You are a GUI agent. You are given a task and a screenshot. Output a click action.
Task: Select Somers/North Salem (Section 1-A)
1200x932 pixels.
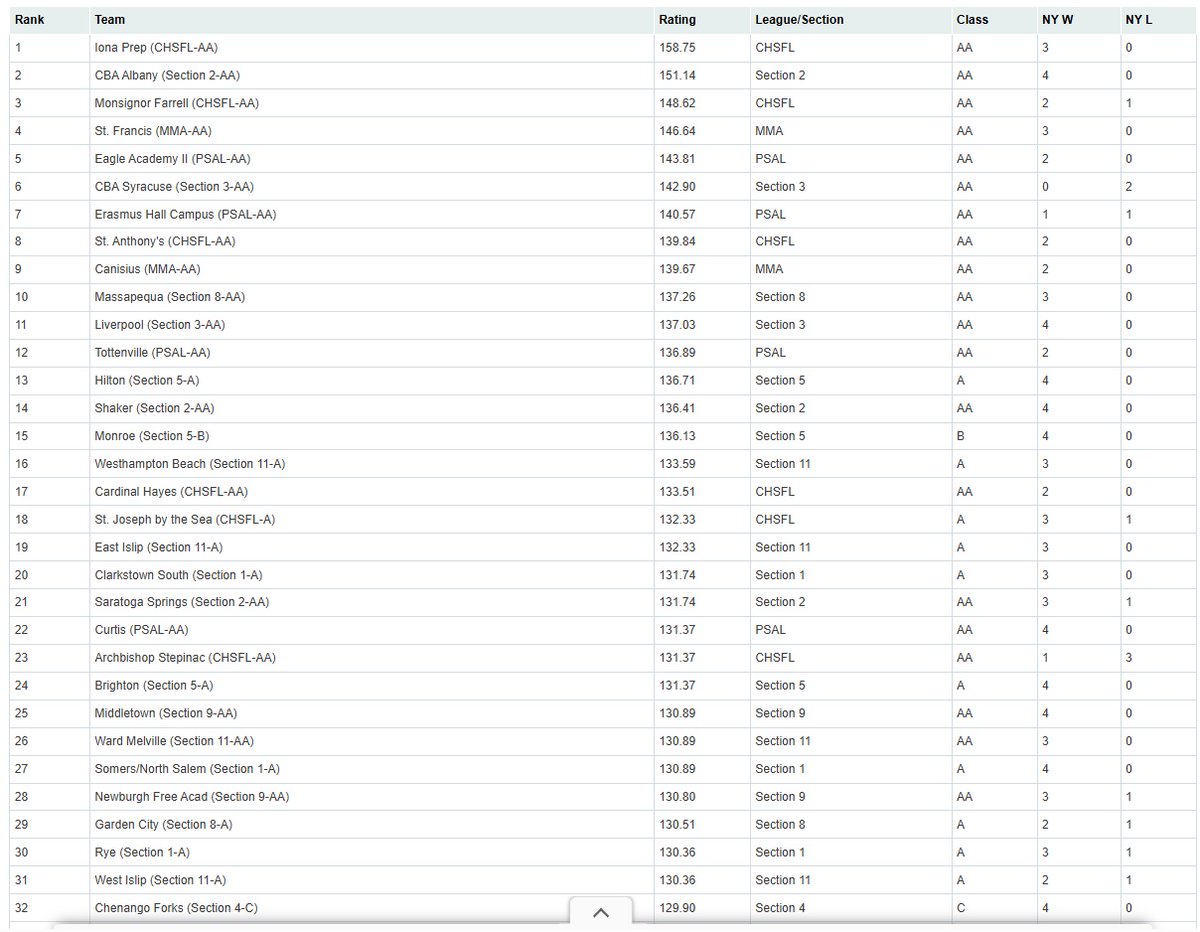point(187,769)
